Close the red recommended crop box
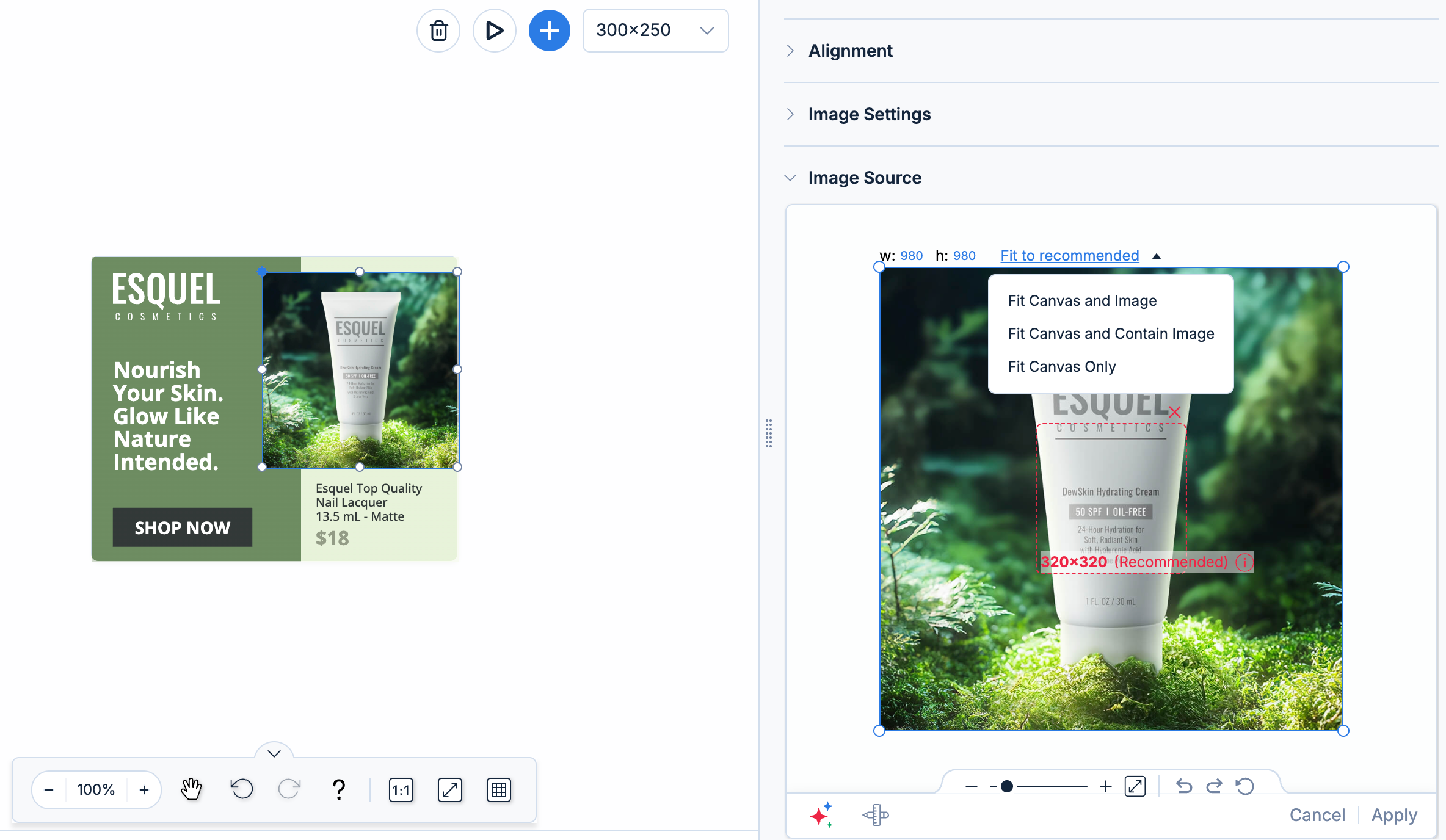Viewport: 1446px width, 840px height. point(1175,412)
